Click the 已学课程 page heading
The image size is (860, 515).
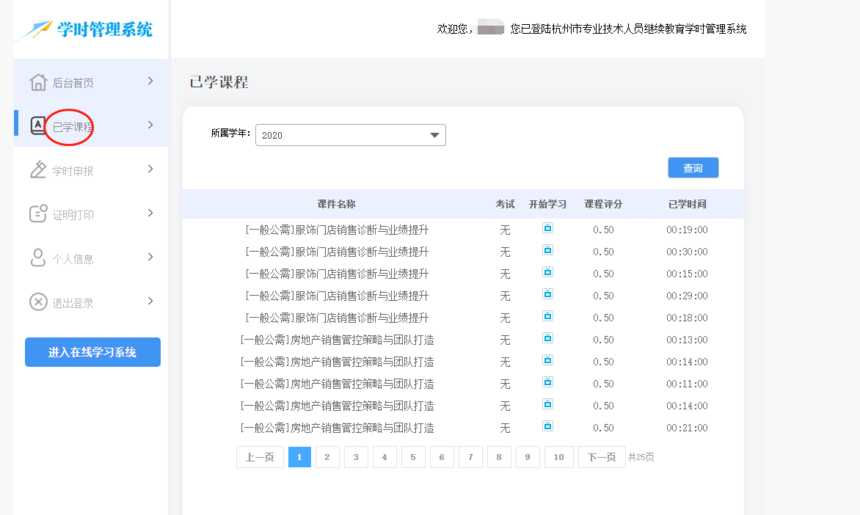pyautogui.click(x=219, y=82)
